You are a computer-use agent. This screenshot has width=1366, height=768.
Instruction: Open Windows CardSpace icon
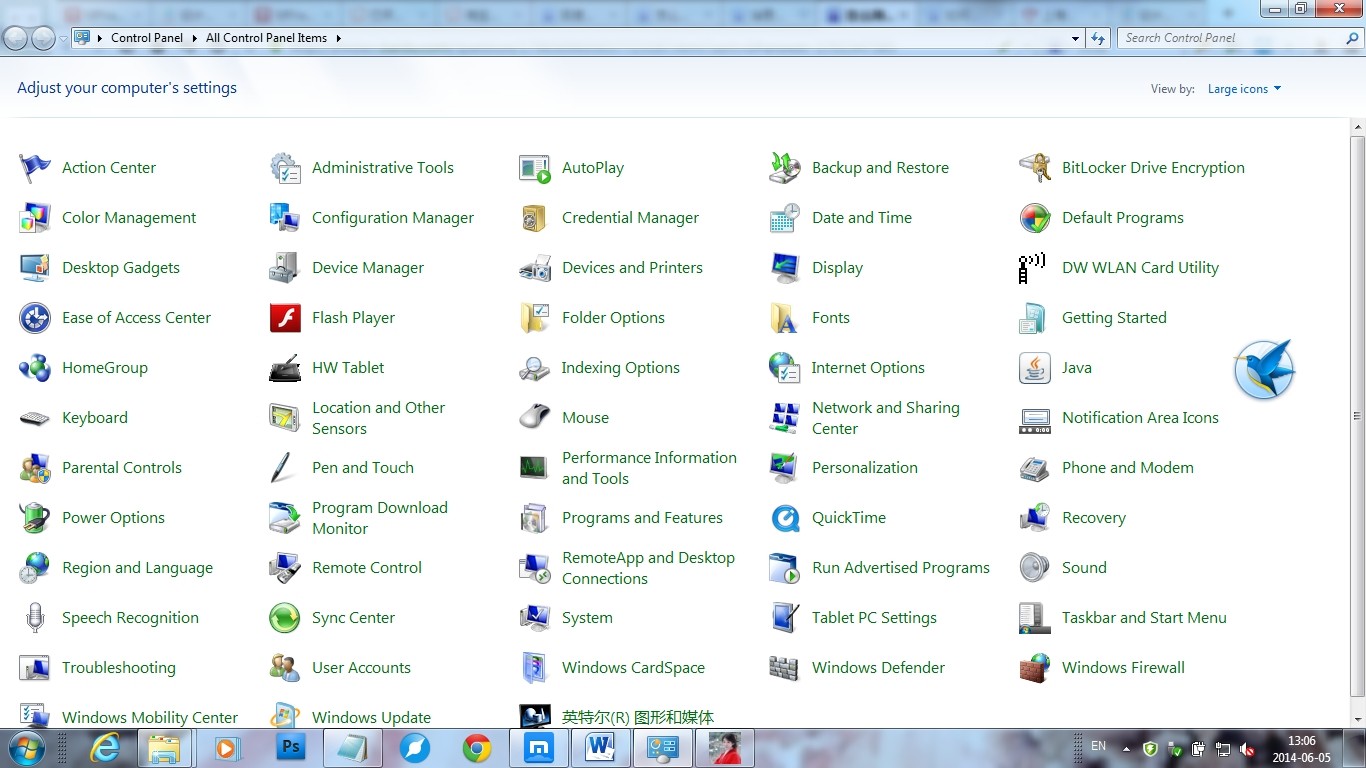coord(535,668)
